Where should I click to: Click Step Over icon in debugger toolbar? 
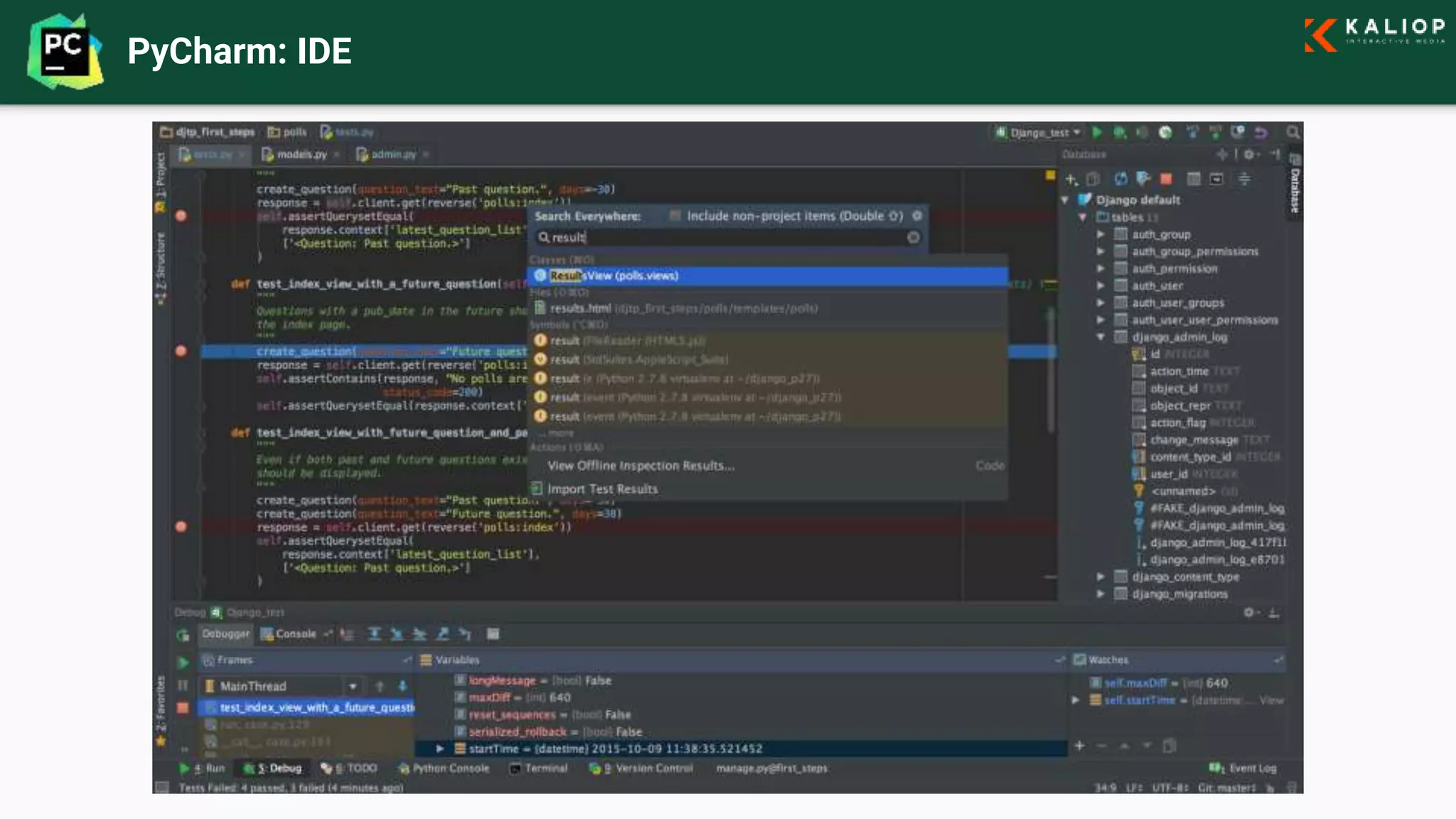374,633
